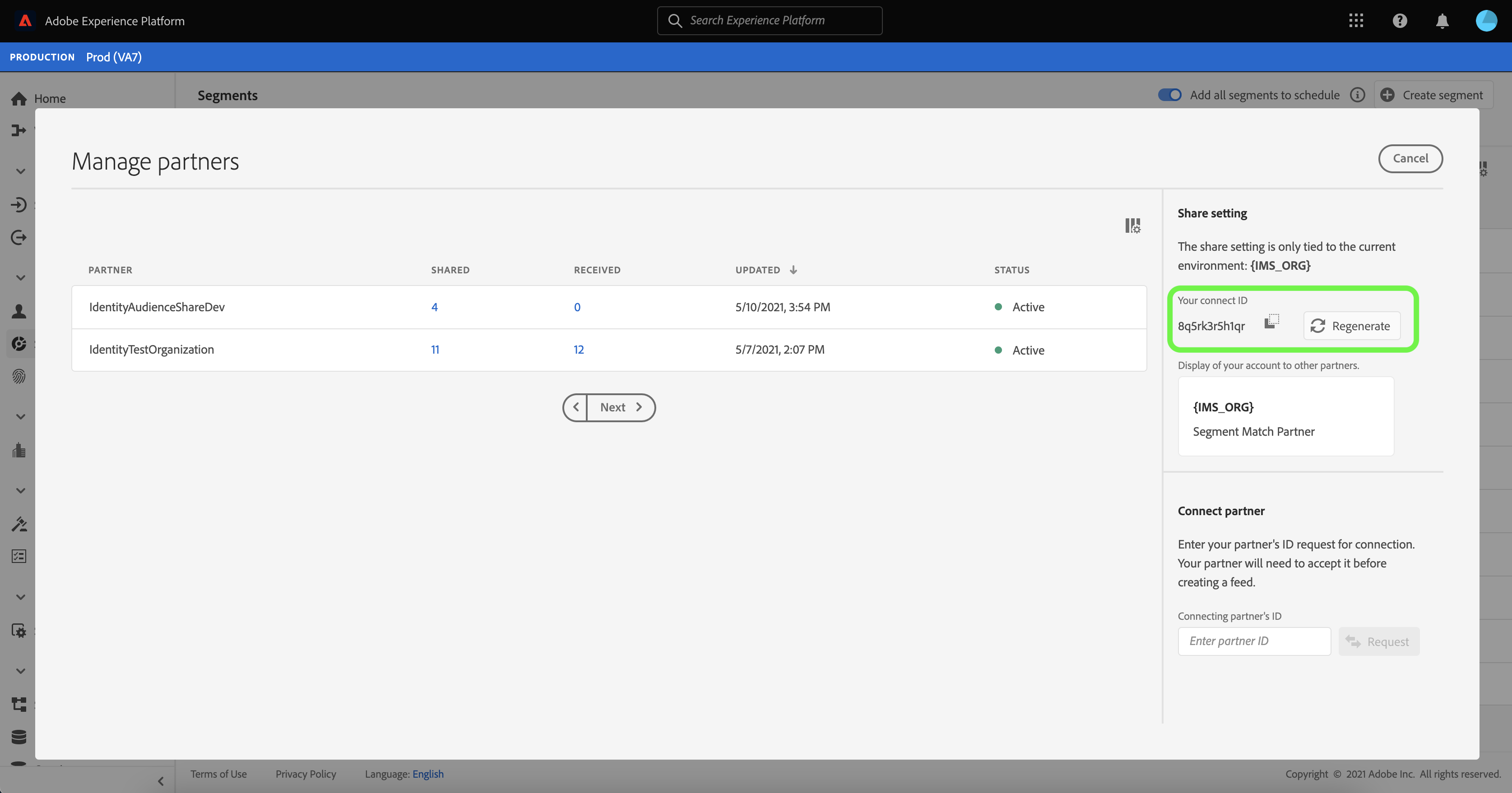The width and height of the screenshot is (1512, 793).
Task: Focus the Search Experience Platform box
Action: coord(770,21)
